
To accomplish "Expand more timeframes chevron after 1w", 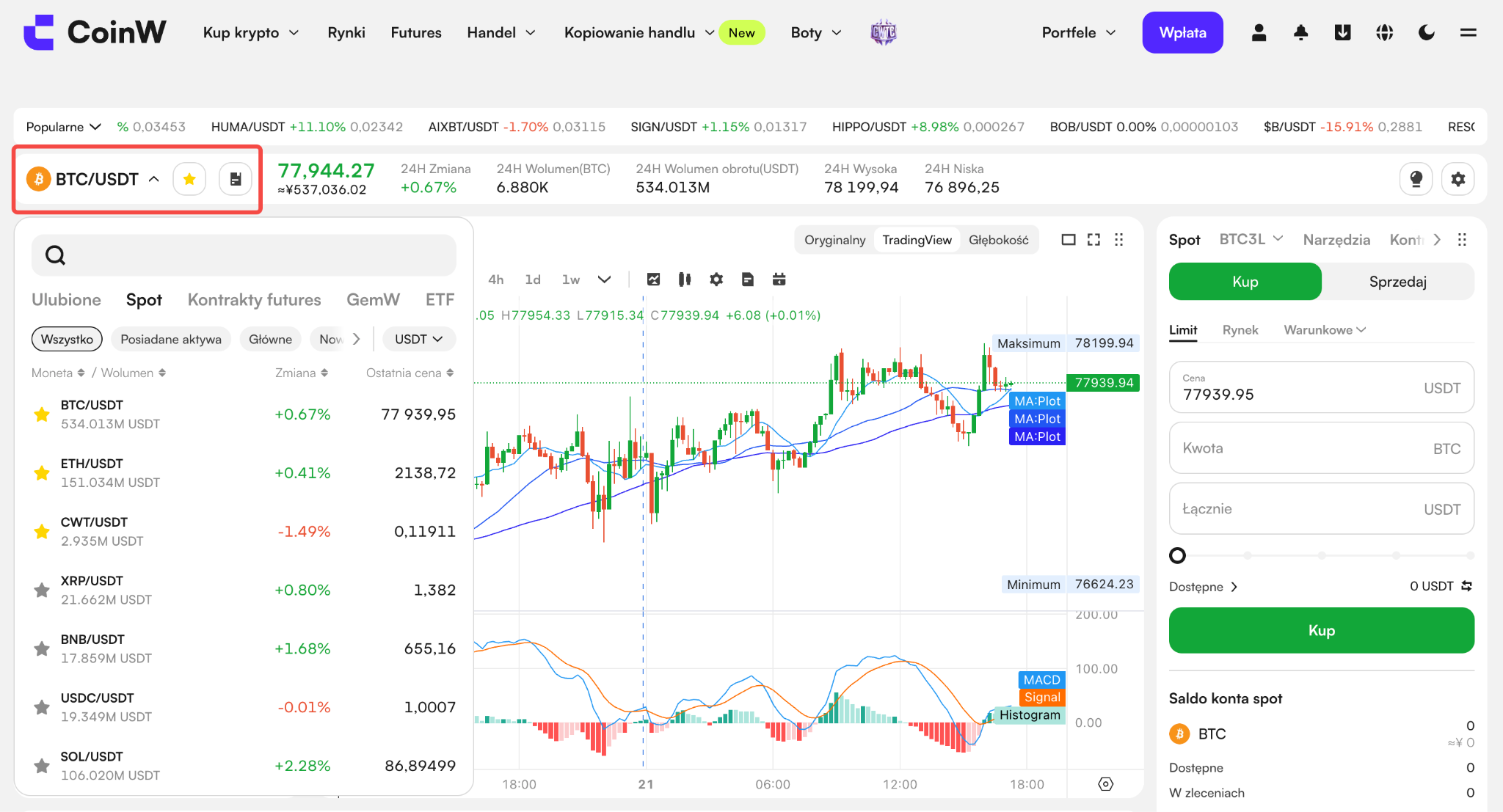I will [604, 279].
